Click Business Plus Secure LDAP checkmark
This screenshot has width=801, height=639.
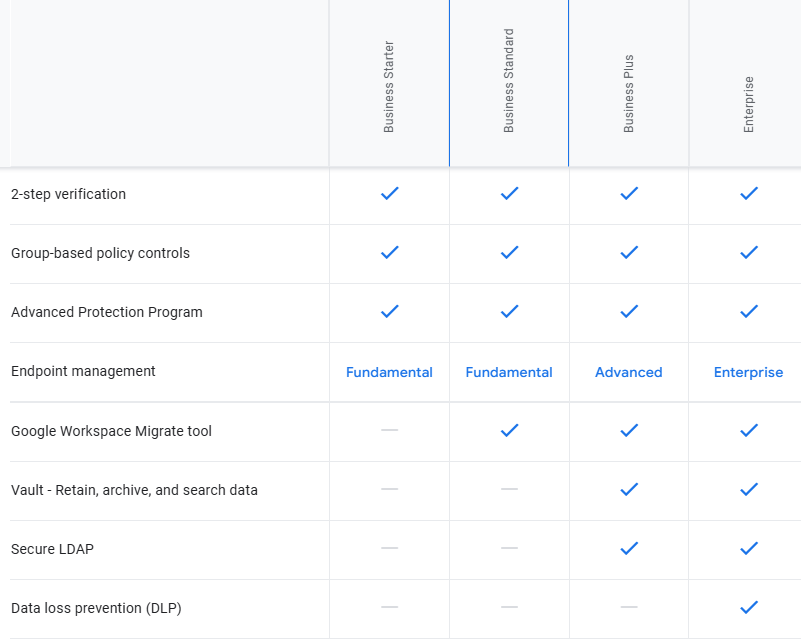629,549
